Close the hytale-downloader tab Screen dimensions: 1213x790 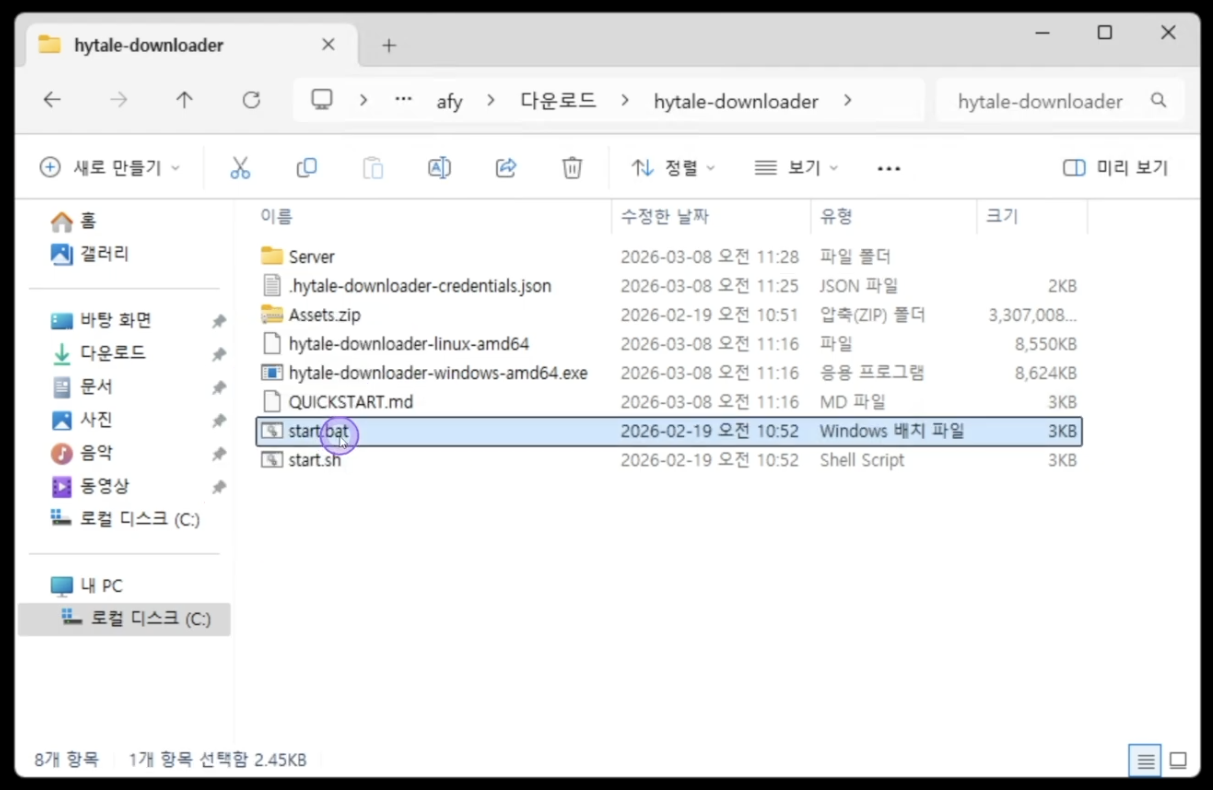point(328,45)
